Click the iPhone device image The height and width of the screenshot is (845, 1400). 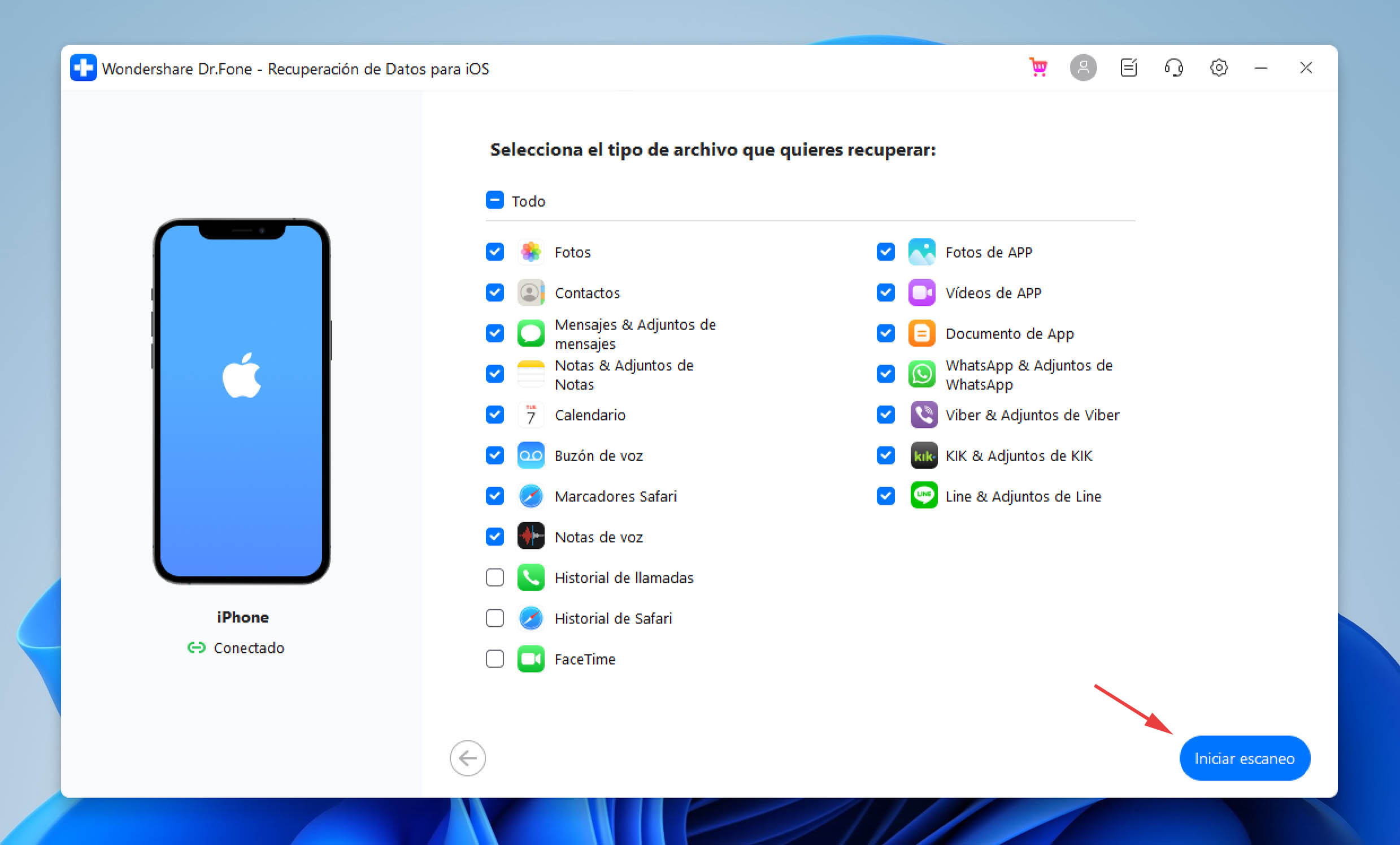click(242, 401)
